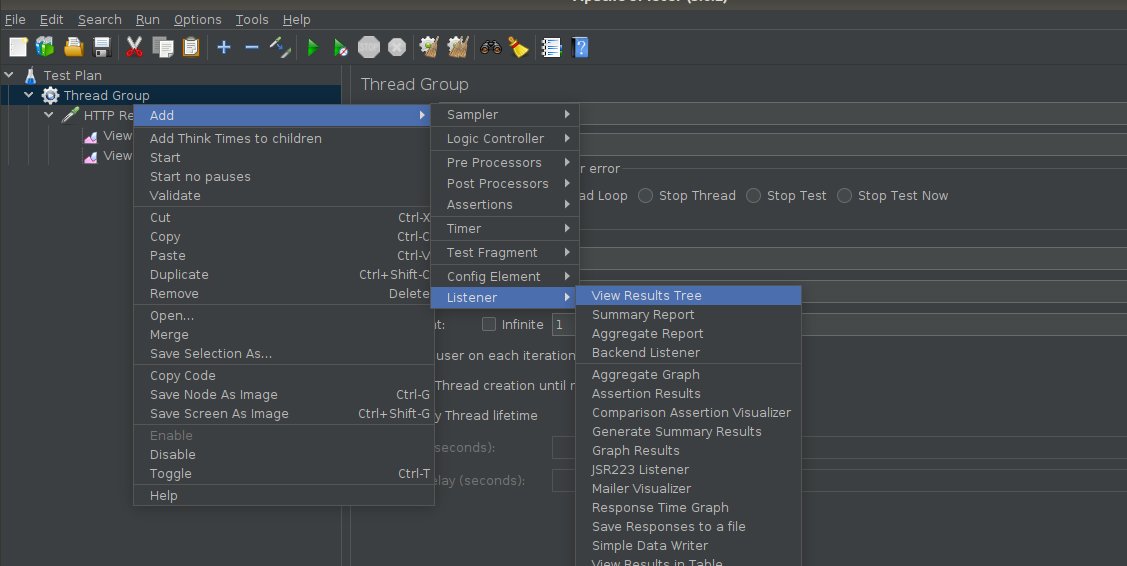1127x566 pixels.
Task: Click the Cut scissors icon
Action: pyautogui.click(x=134, y=47)
